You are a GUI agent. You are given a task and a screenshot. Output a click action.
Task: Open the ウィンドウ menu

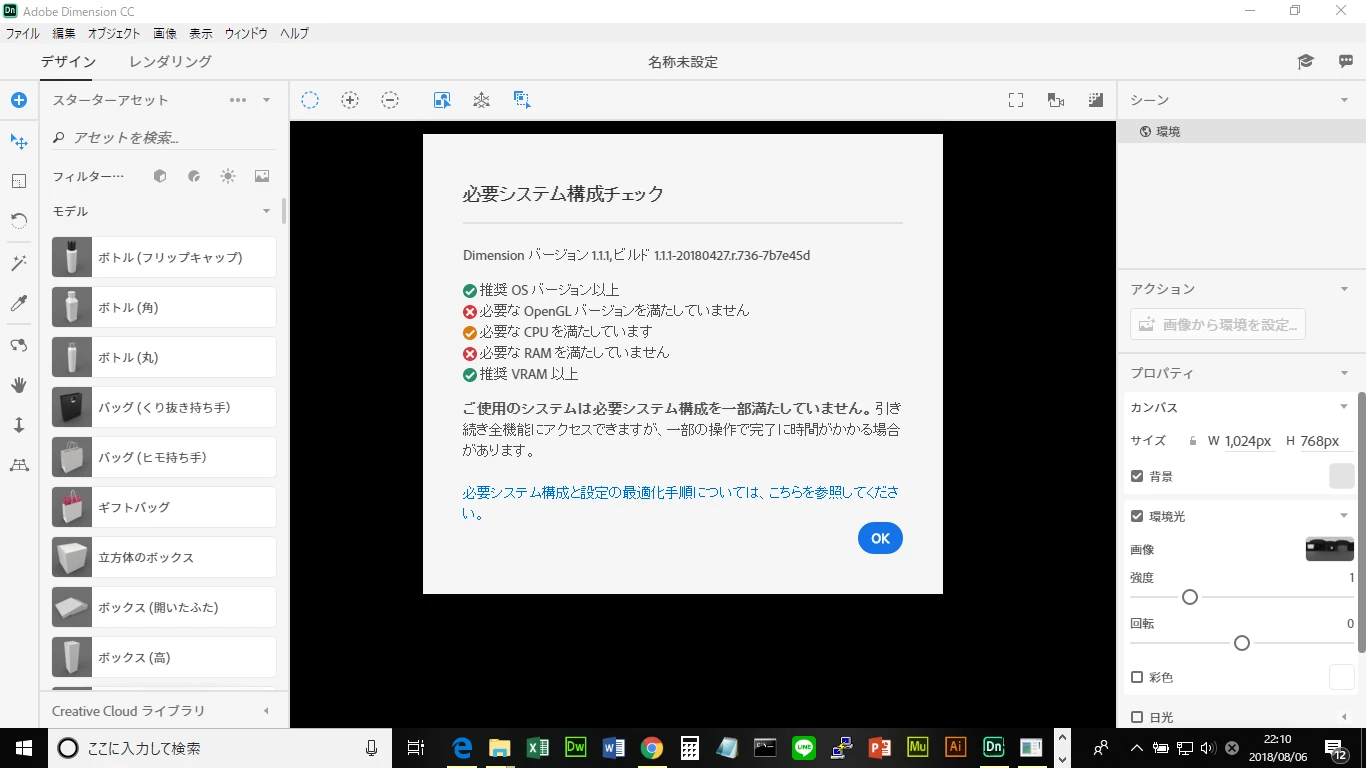[246, 33]
